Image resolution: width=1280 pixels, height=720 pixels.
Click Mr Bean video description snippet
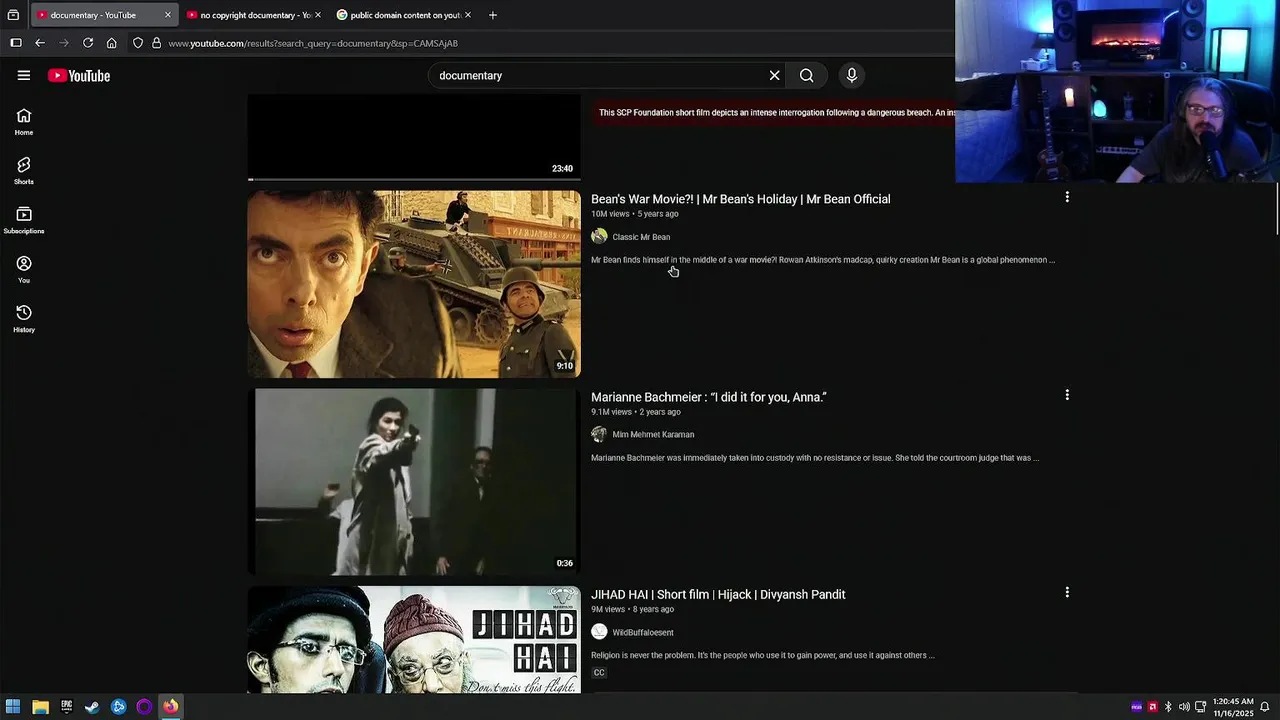pyautogui.click(x=823, y=260)
